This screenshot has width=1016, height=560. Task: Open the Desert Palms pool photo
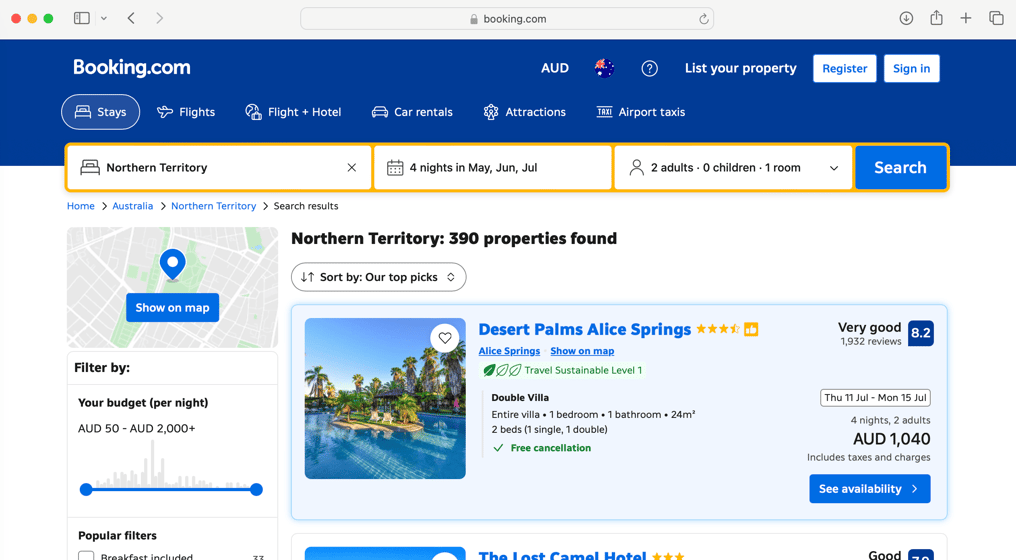(x=385, y=398)
